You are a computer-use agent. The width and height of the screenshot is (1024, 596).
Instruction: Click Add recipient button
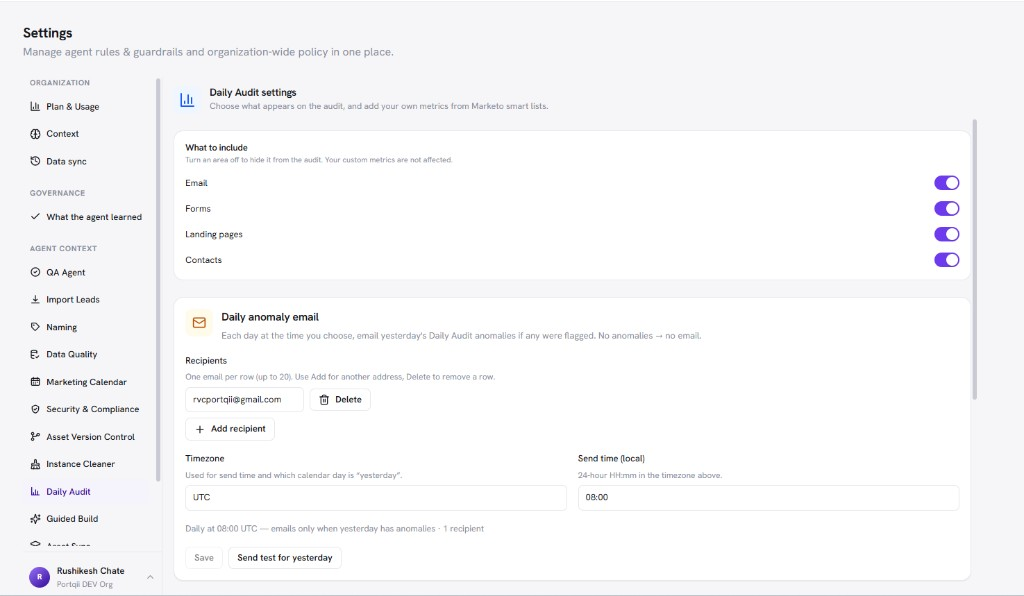(230, 429)
